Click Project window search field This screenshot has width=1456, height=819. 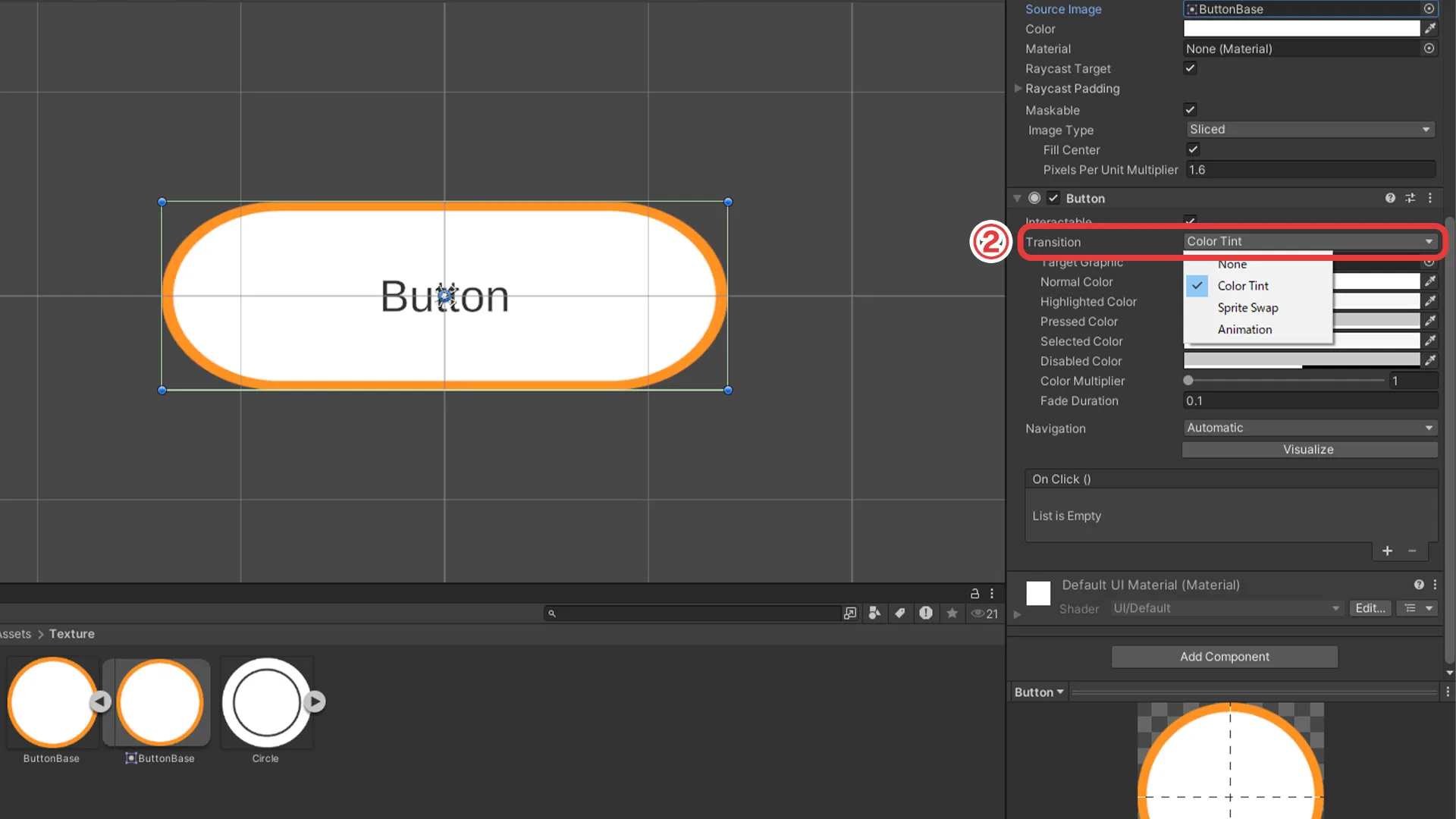click(694, 613)
